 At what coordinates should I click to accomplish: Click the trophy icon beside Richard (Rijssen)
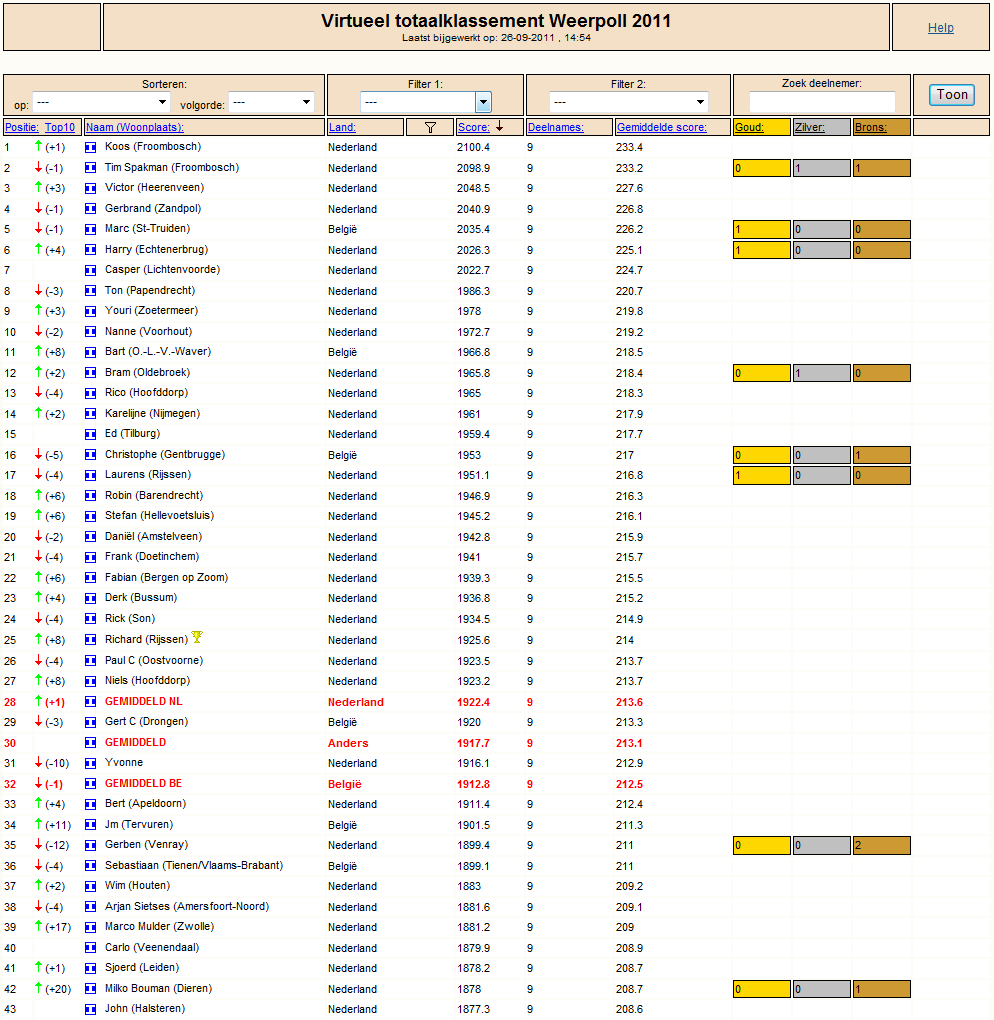tap(197, 637)
